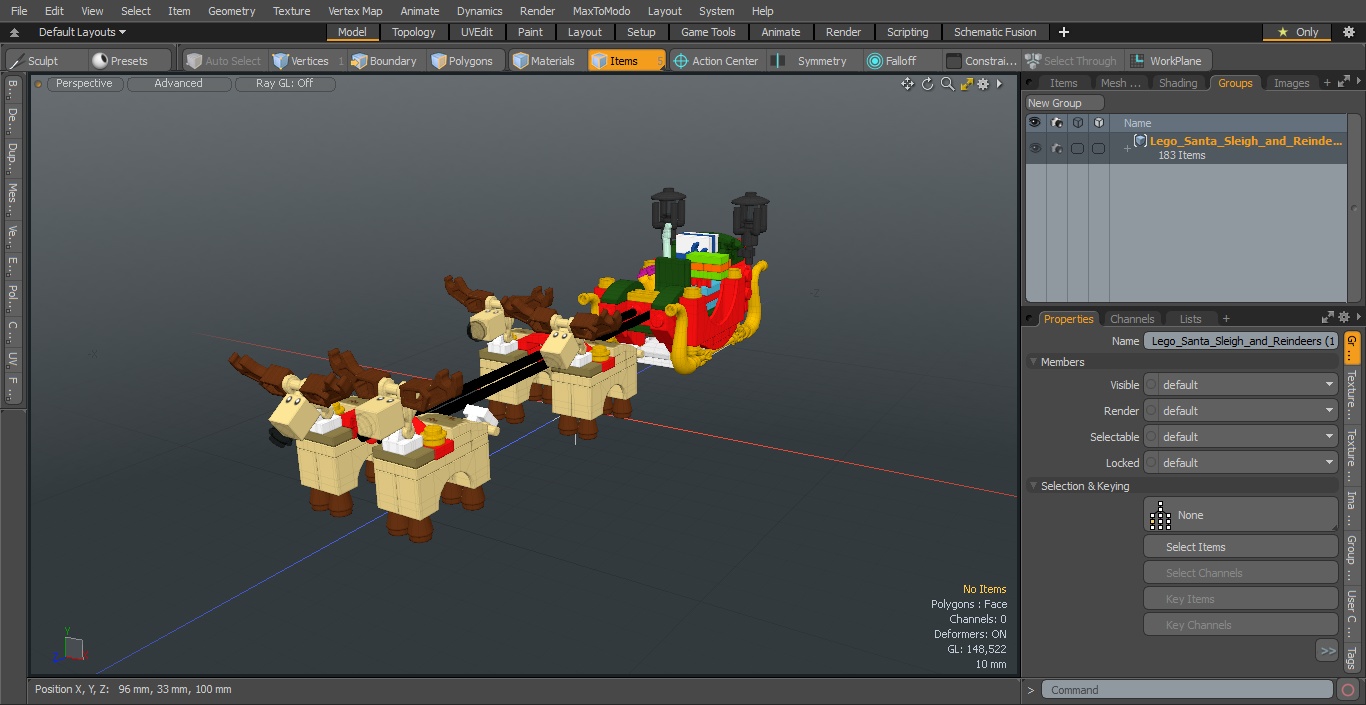The width and height of the screenshot is (1366, 705).
Task: Switch to the Shading panel tab
Action: [x=1177, y=83]
